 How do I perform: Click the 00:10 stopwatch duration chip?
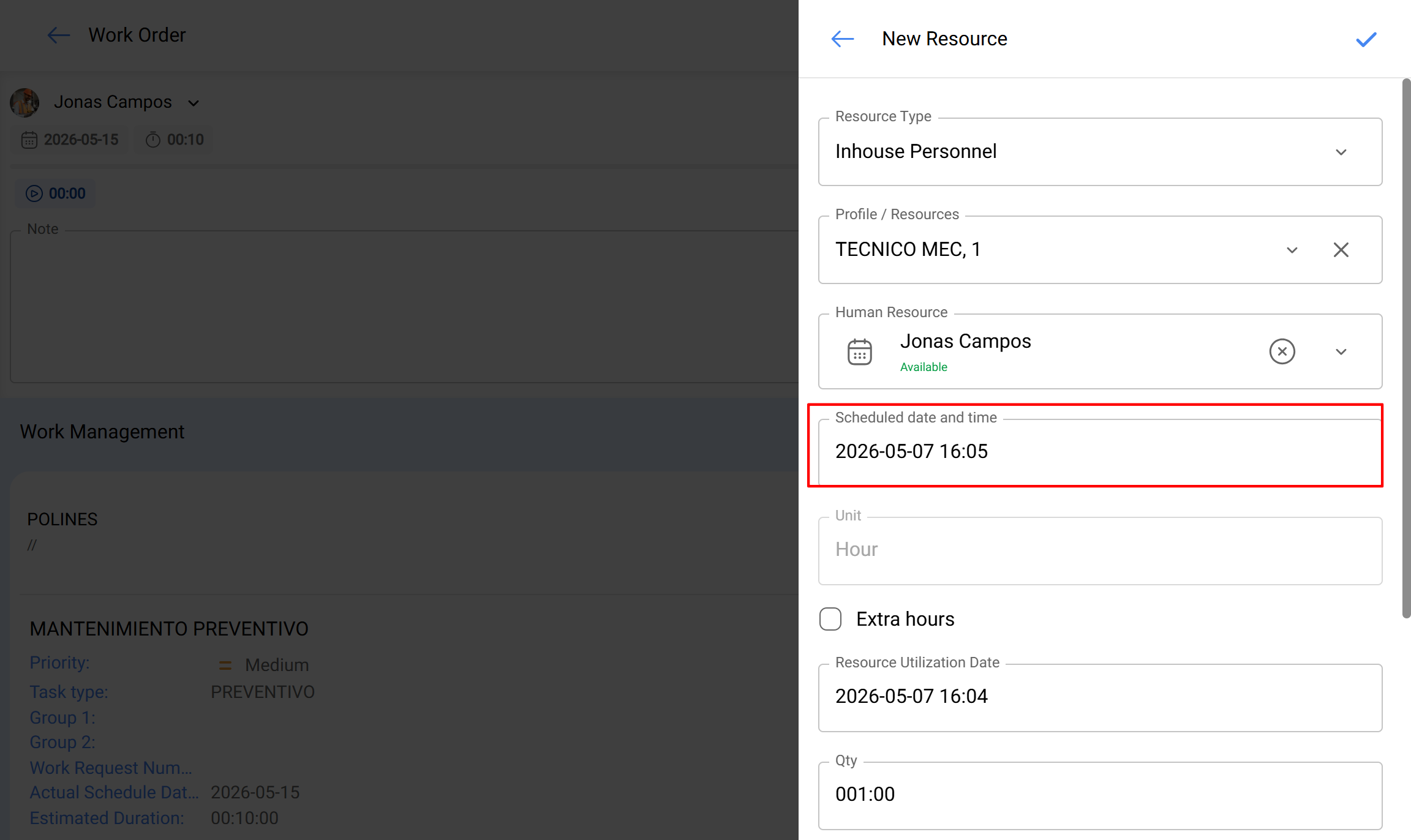(175, 140)
